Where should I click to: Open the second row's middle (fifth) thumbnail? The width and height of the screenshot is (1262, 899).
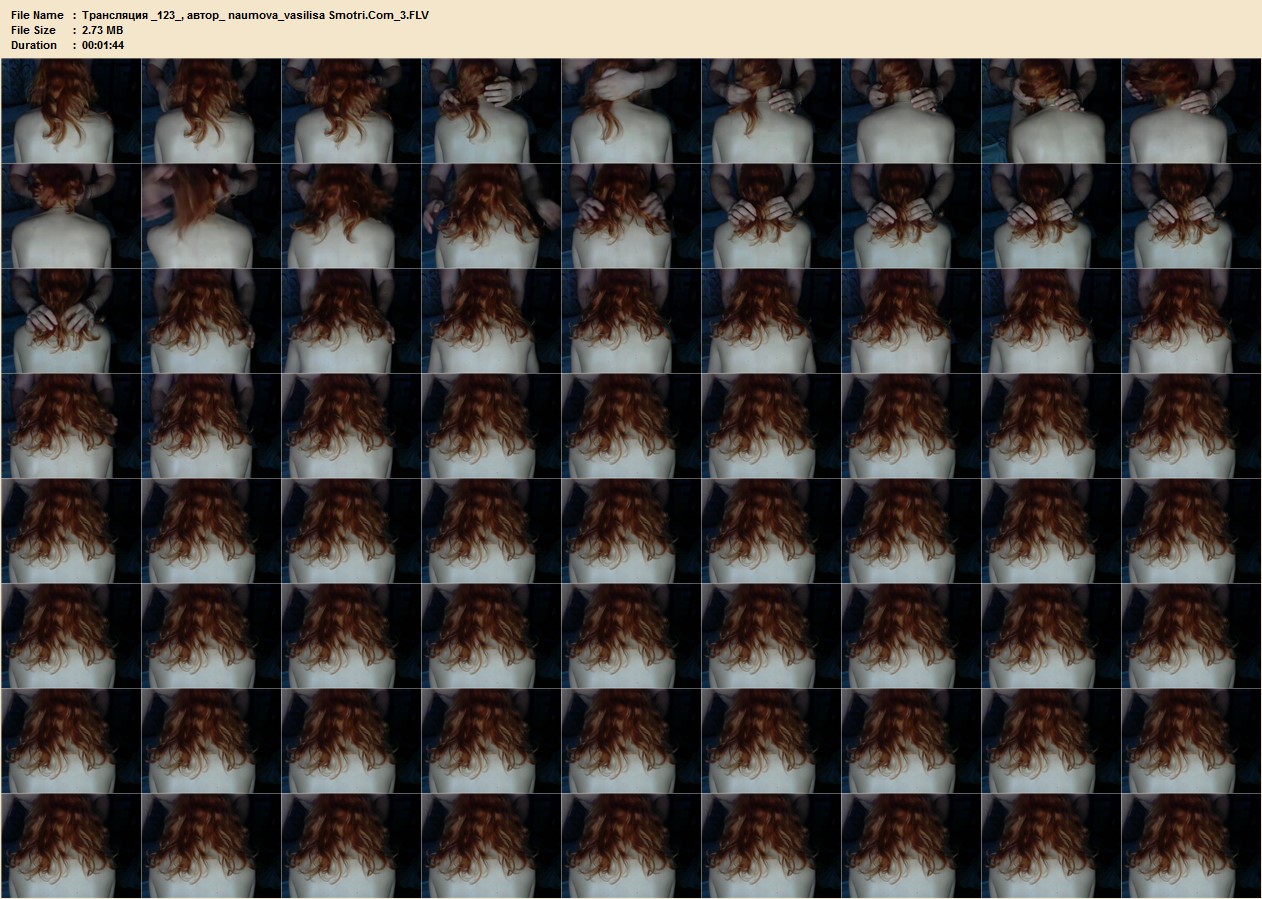631,216
